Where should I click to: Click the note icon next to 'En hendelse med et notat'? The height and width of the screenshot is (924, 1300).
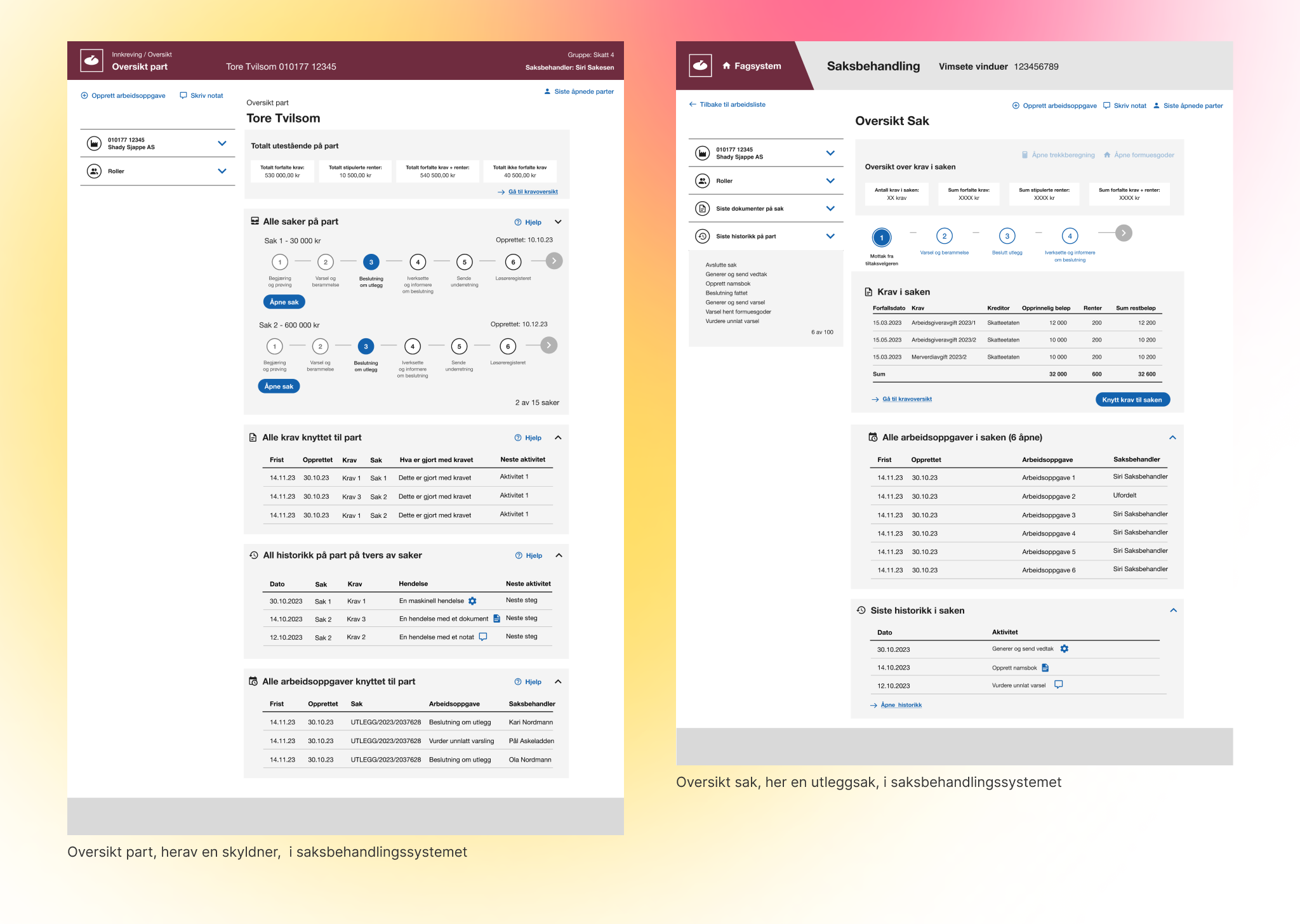tap(483, 637)
